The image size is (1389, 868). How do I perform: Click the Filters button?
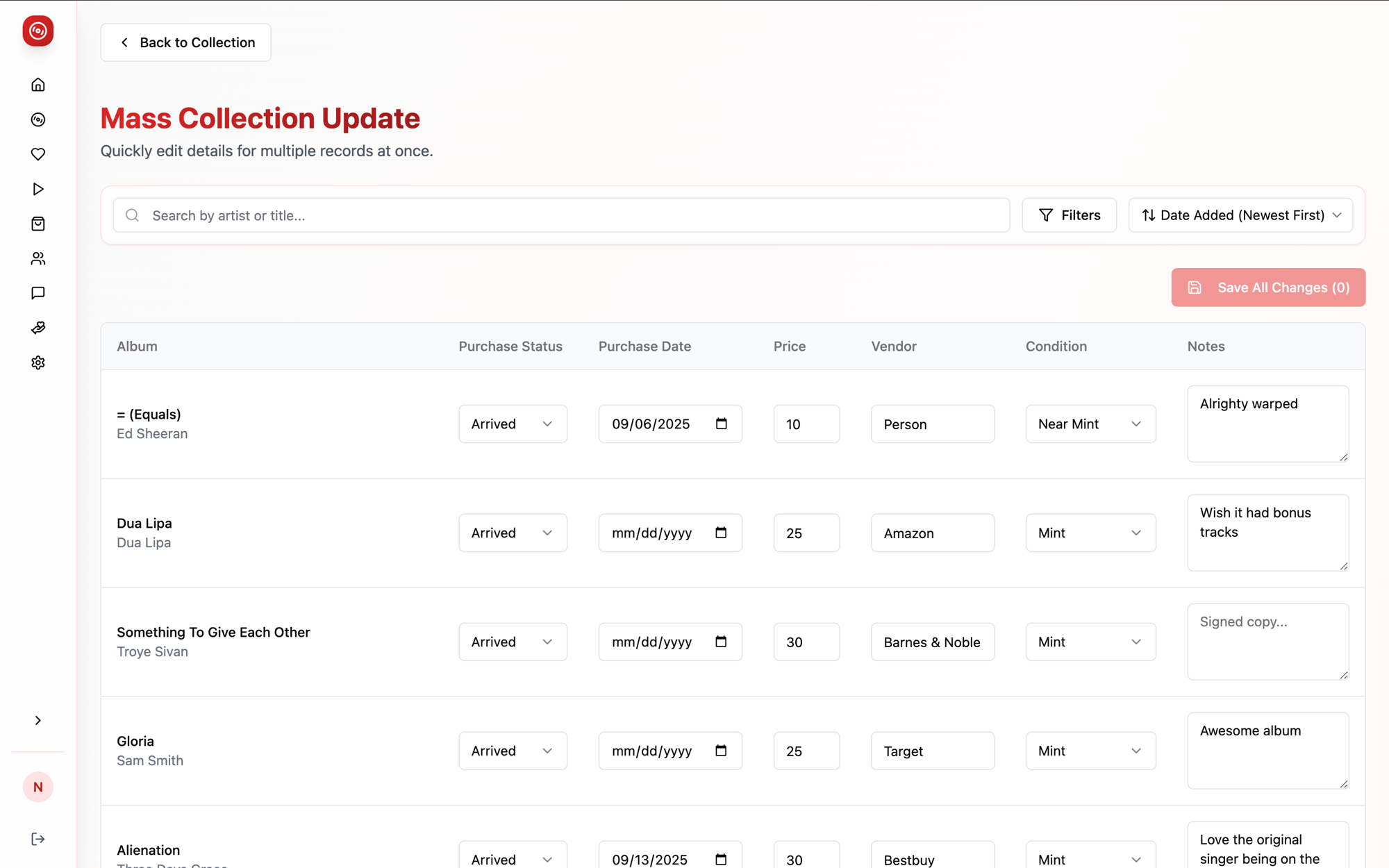pos(1069,215)
